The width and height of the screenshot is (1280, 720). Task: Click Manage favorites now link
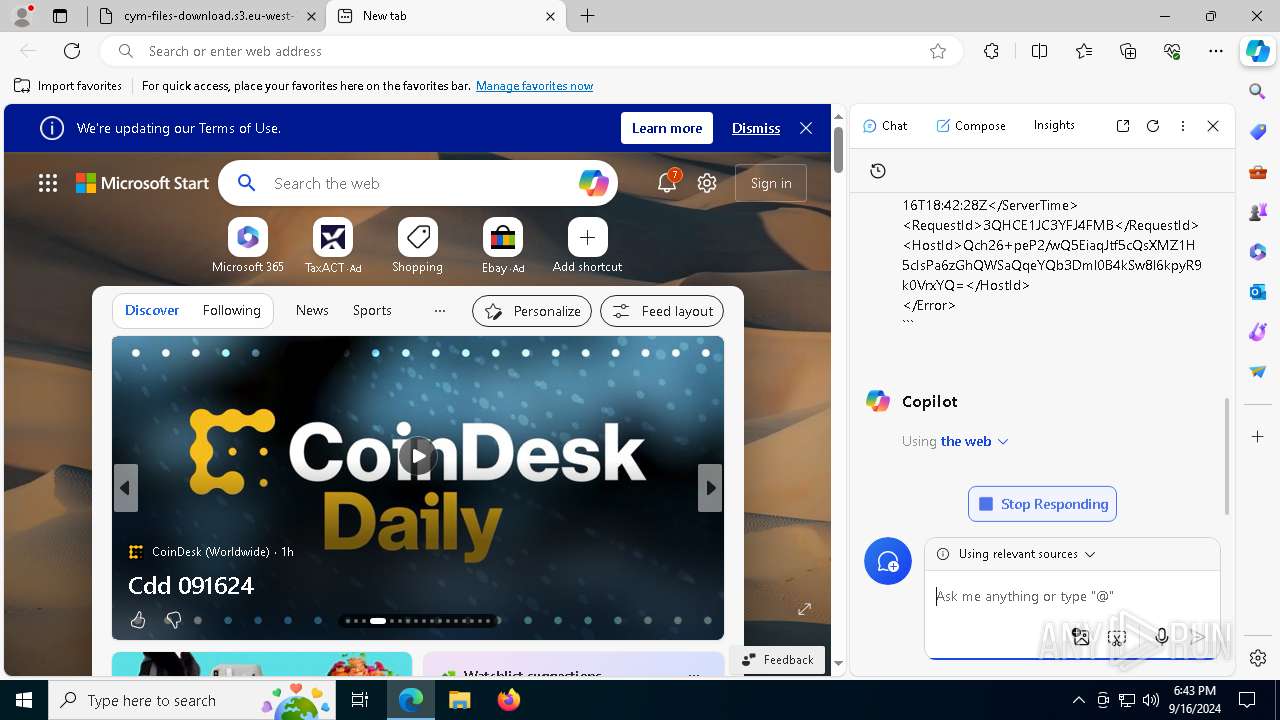pyautogui.click(x=534, y=86)
